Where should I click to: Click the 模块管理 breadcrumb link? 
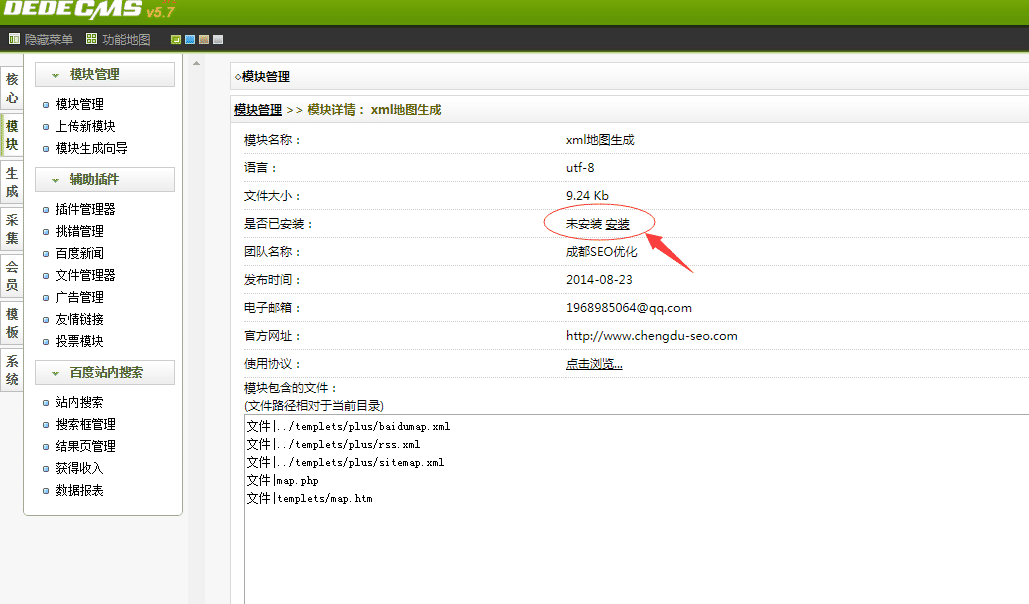(x=258, y=110)
